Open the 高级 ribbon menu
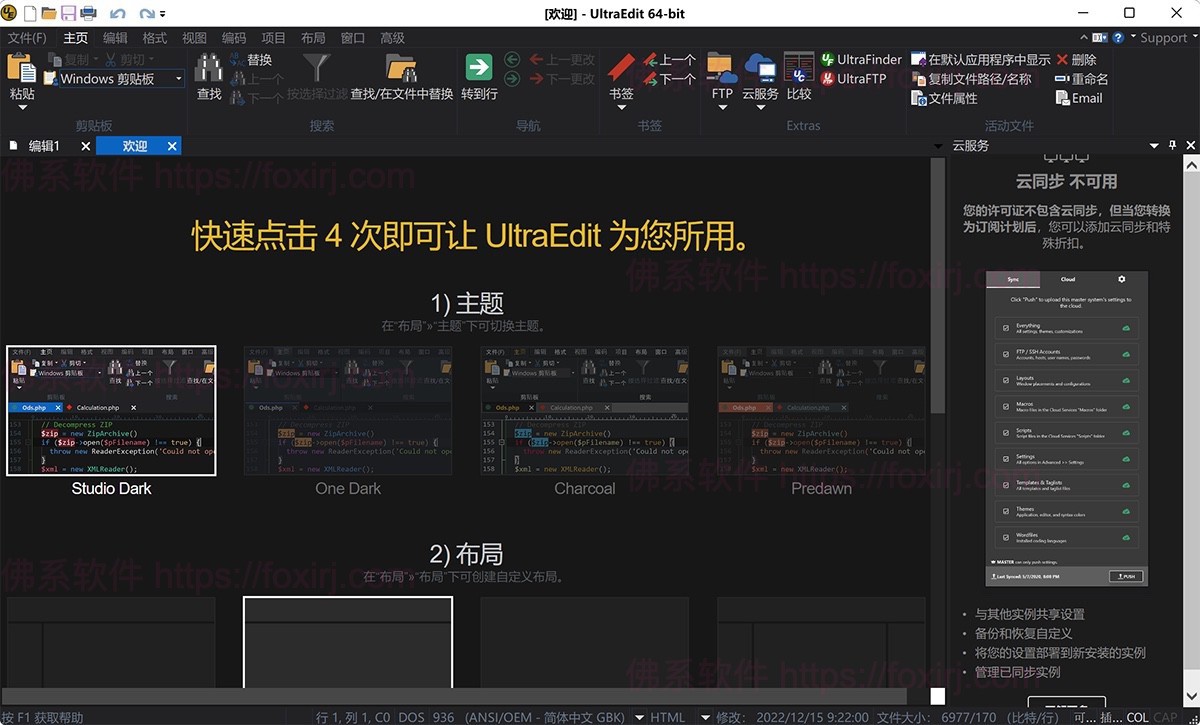The width and height of the screenshot is (1200, 725). click(x=392, y=37)
